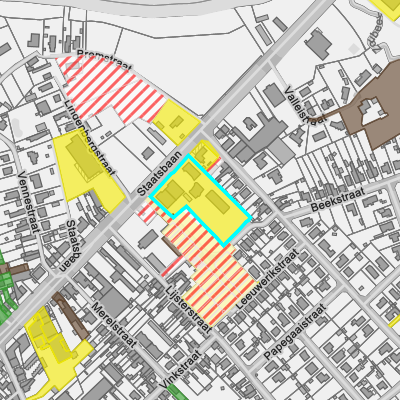Image resolution: width=400 pixels, height=400 pixels.
Task: Click the Leeuwerikstraat street label
Action: pos(268,279)
